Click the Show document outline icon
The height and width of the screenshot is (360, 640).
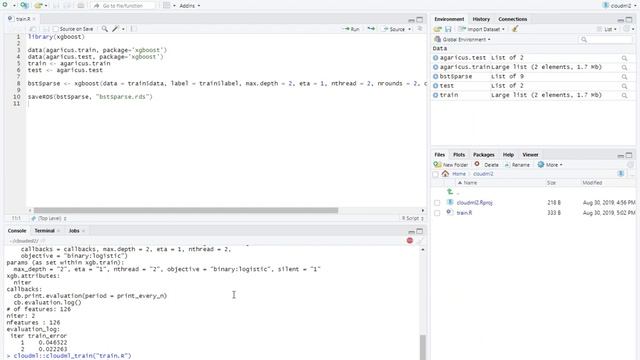420,29
